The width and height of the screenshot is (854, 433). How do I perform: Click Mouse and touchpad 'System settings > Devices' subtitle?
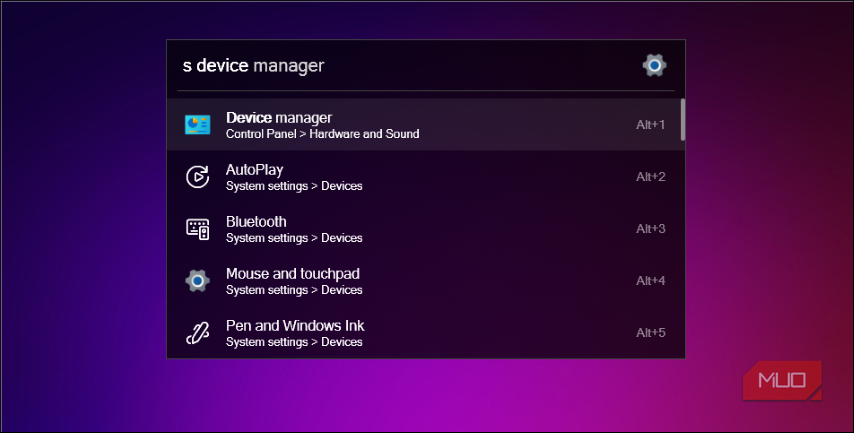[294, 290]
